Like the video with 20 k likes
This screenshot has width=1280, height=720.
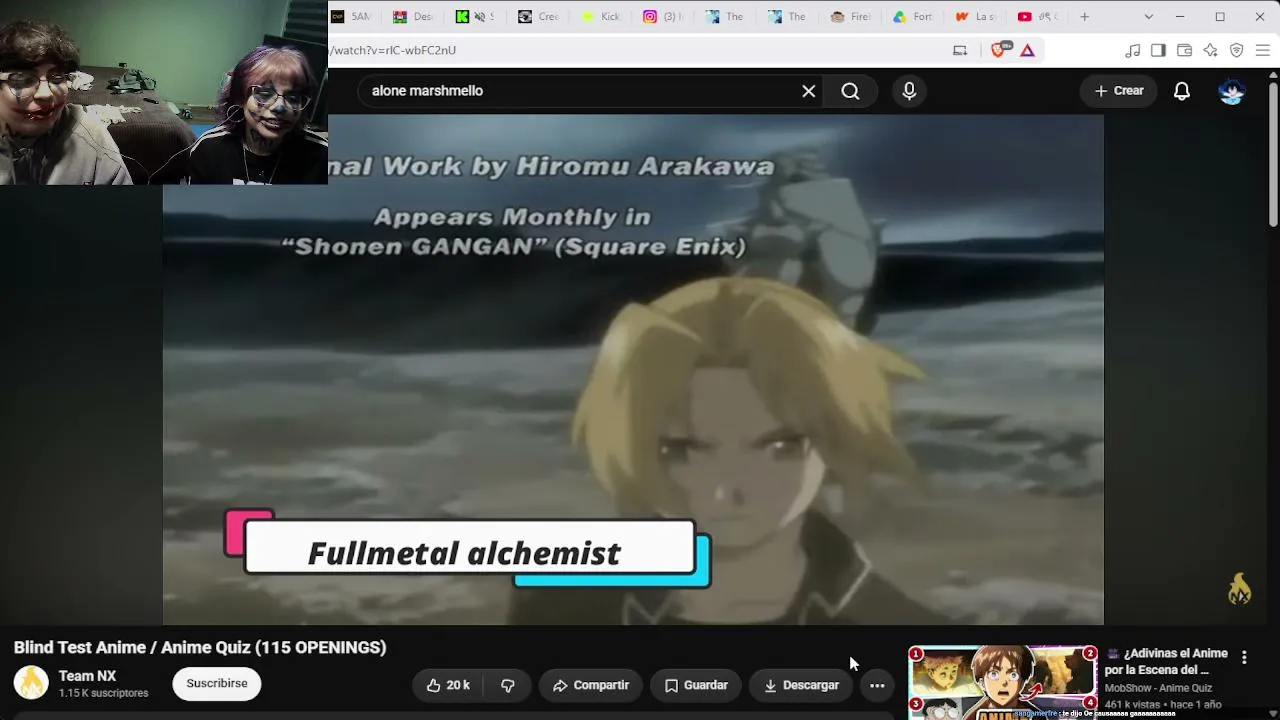pyautogui.click(x=448, y=685)
